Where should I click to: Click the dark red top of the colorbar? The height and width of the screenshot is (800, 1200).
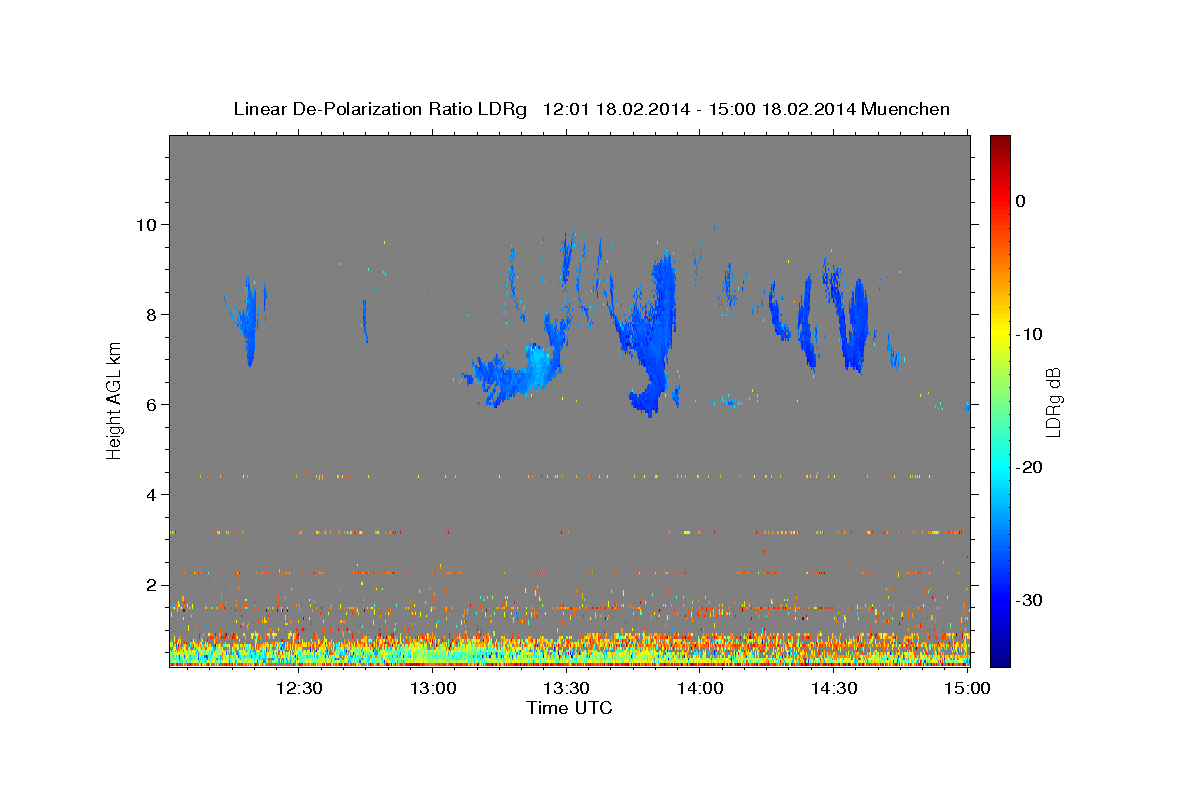click(1000, 143)
